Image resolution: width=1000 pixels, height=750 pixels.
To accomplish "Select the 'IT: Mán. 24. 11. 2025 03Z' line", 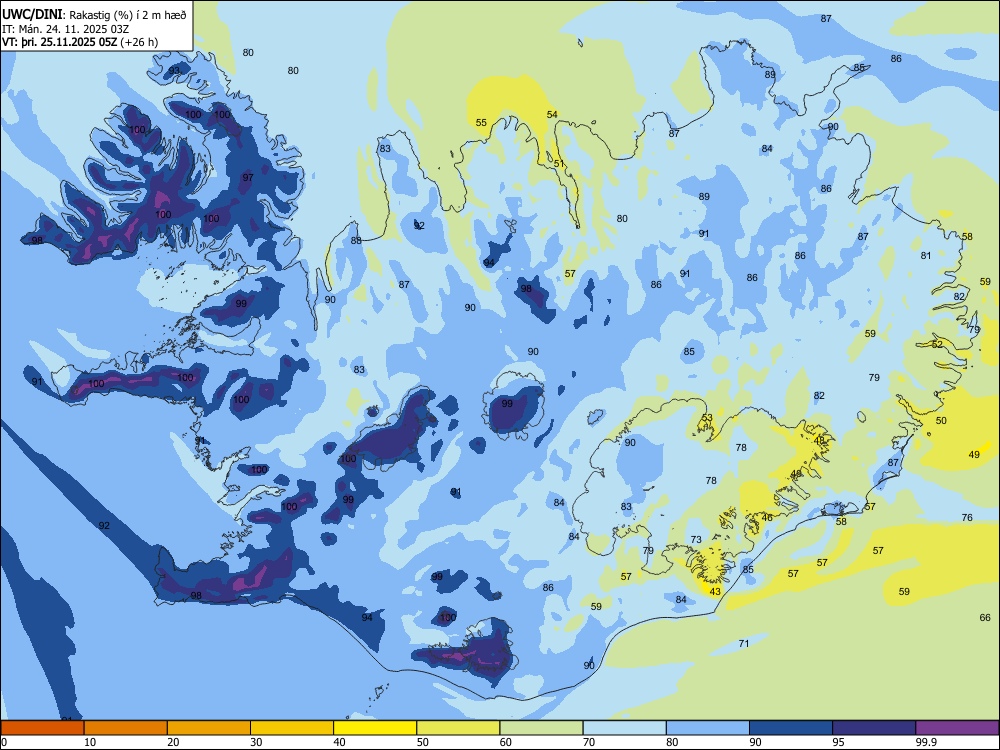I will click(66, 29).
